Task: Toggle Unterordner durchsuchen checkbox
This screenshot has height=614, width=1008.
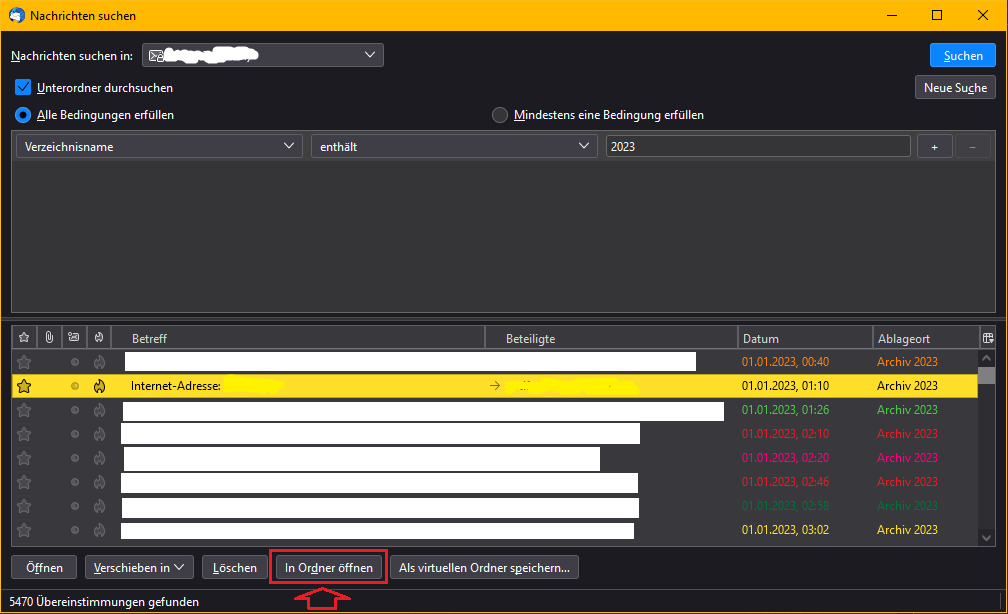Action: [23, 87]
